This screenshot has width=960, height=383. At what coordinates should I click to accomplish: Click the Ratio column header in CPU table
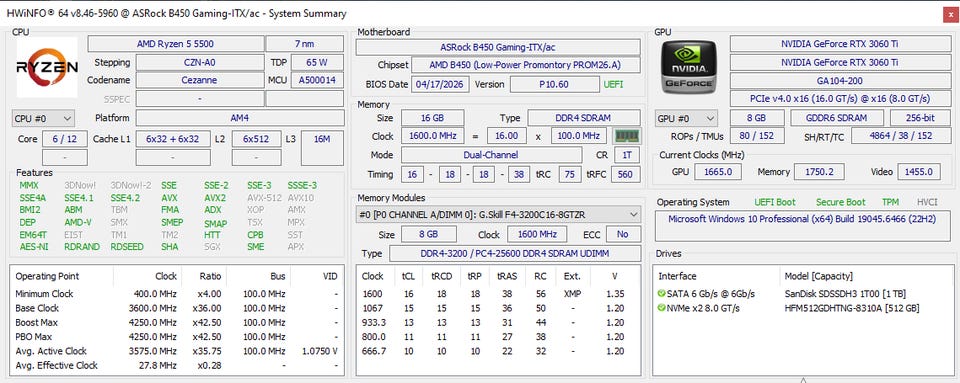coord(210,276)
